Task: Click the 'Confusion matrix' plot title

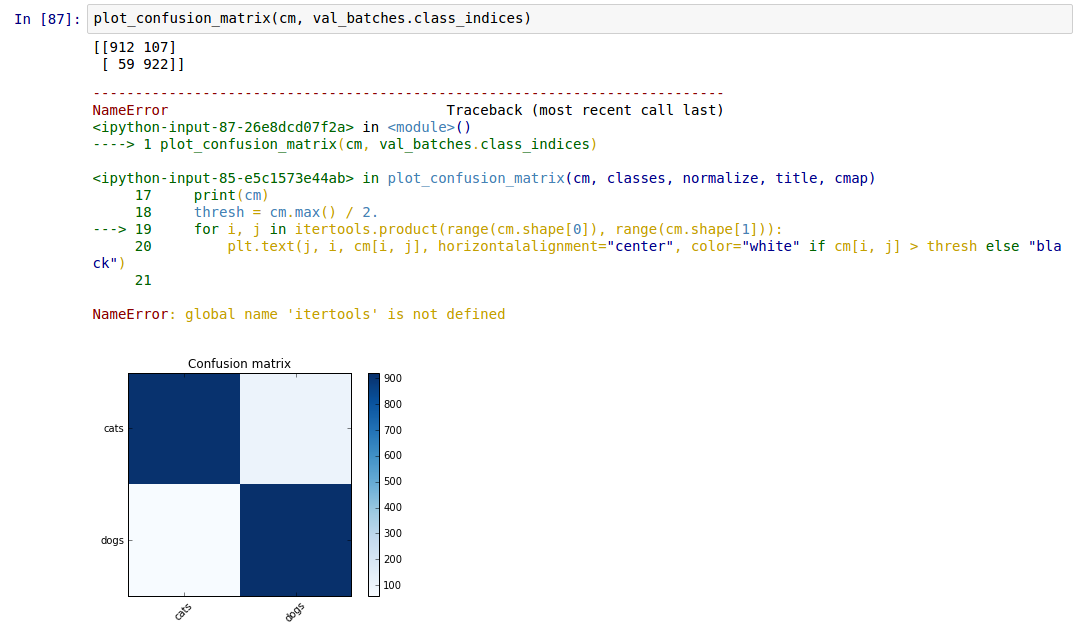Action: point(239,364)
